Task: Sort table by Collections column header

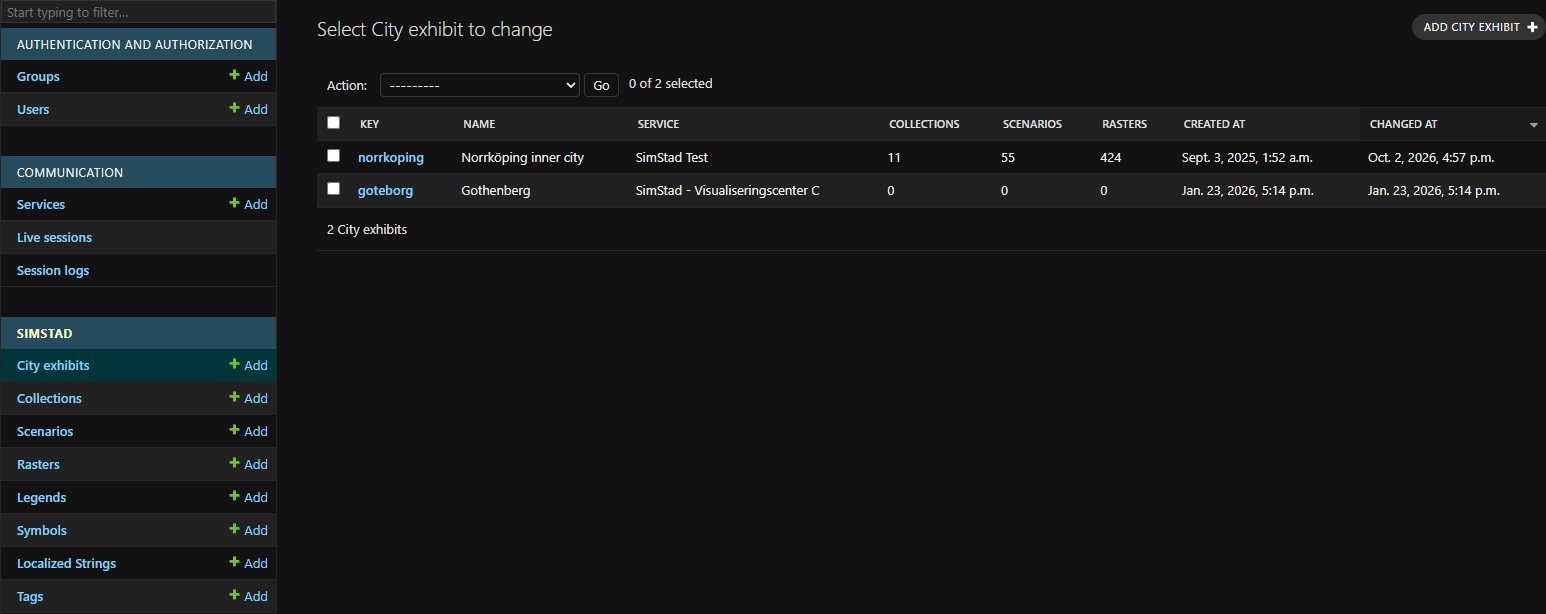Action: pos(924,124)
